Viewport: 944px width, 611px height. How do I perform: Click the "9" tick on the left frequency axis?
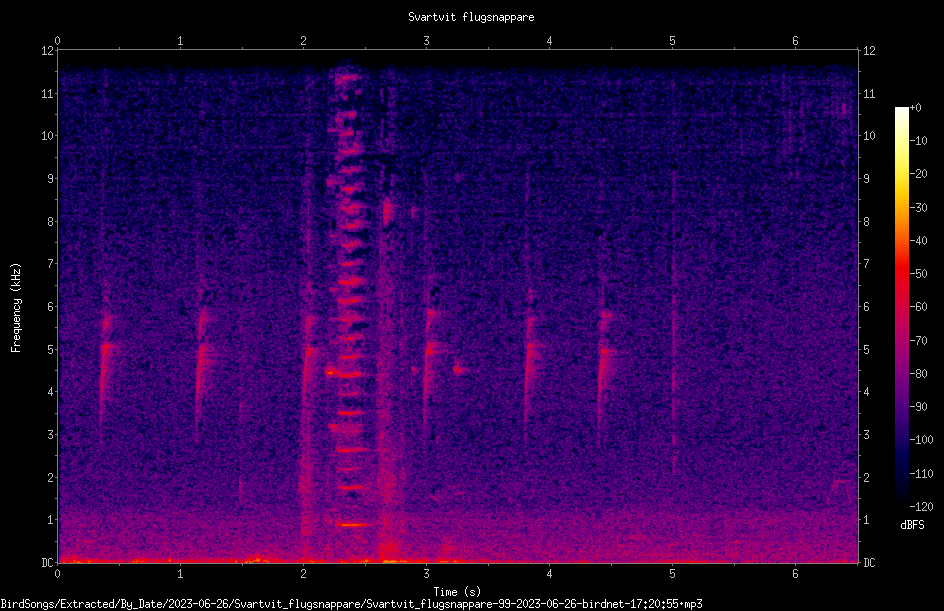tap(51, 179)
